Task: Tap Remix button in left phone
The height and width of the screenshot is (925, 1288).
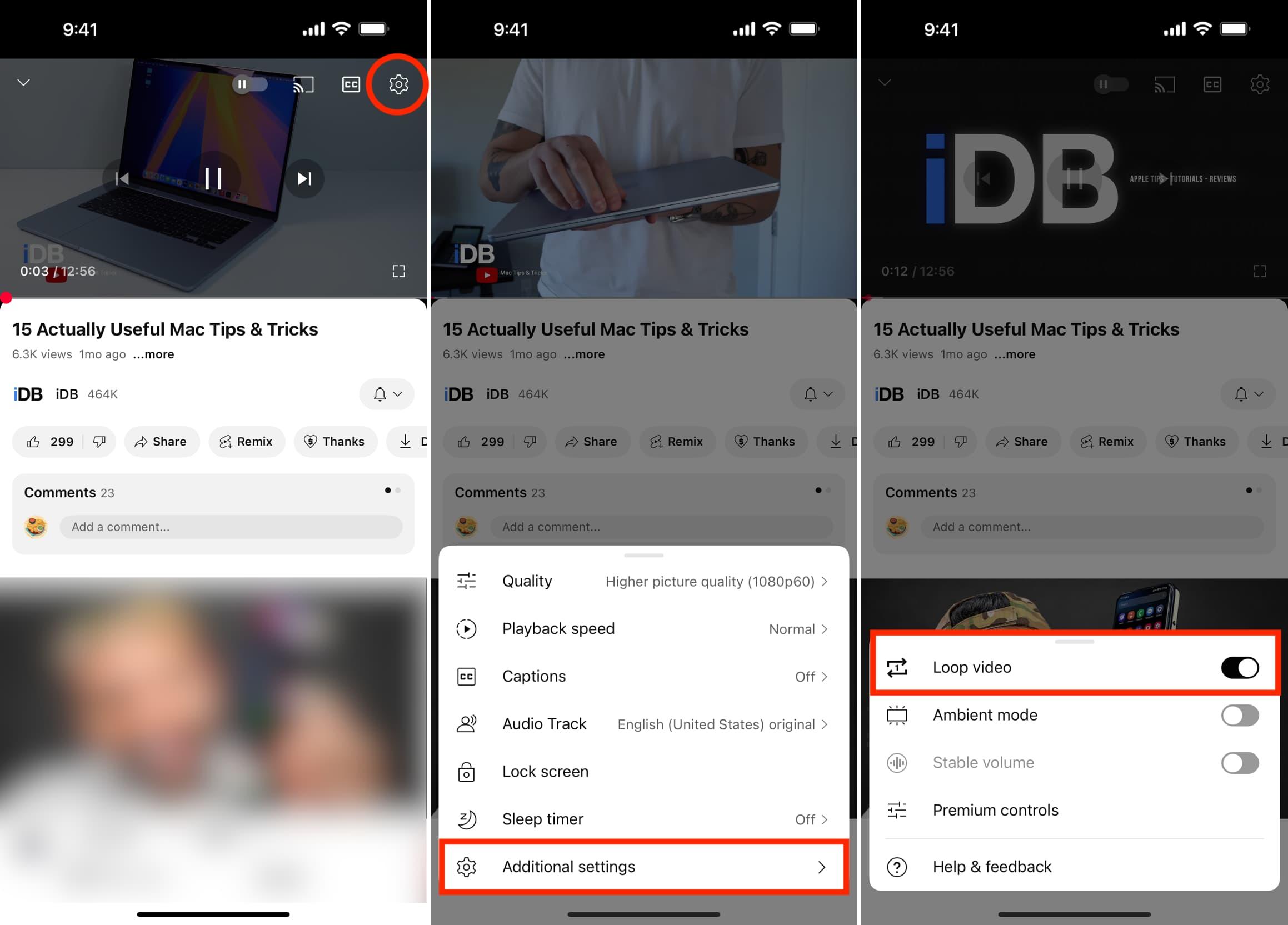Action: click(247, 442)
